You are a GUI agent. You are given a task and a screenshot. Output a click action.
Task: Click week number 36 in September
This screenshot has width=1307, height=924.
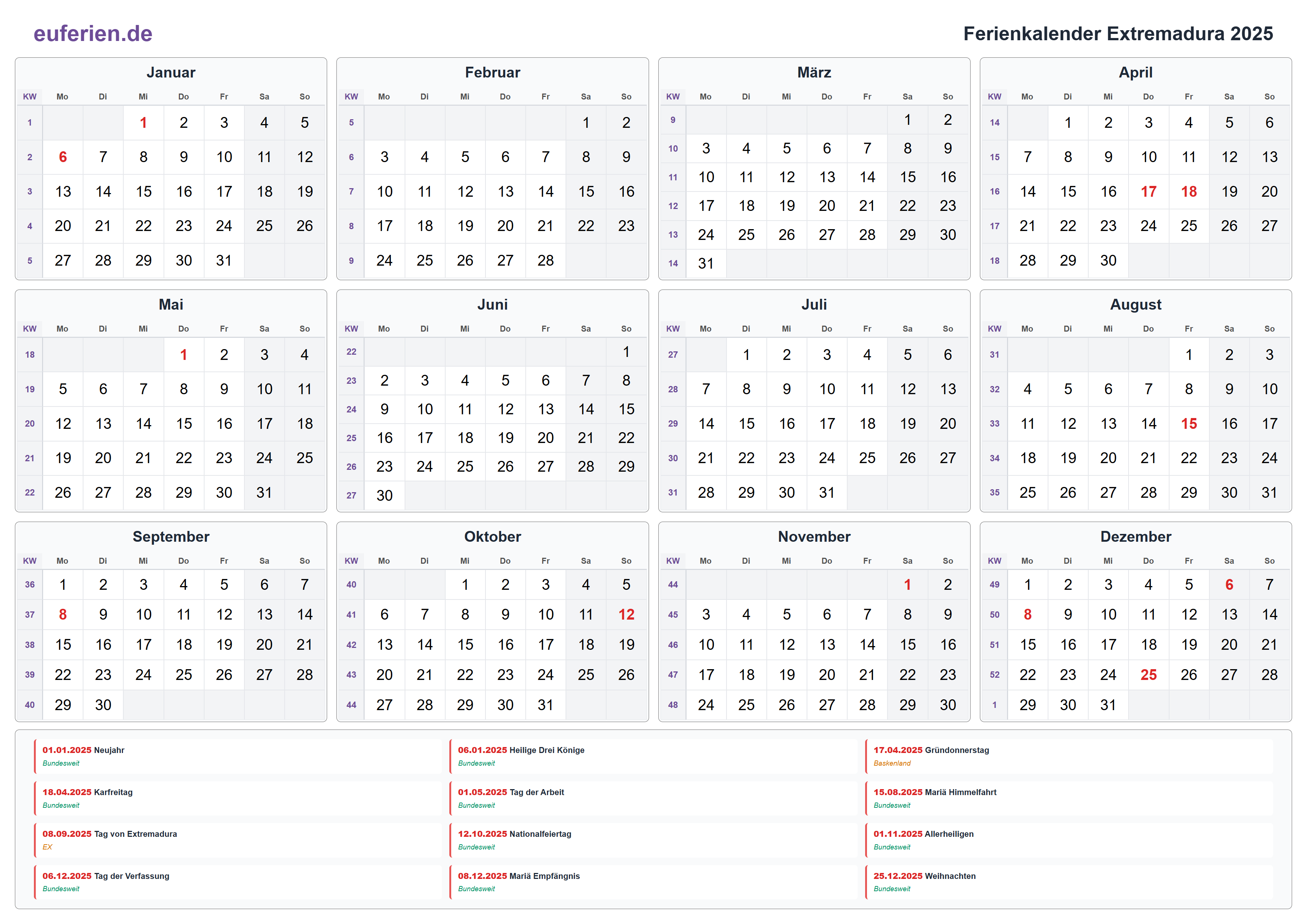coord(29,585)
